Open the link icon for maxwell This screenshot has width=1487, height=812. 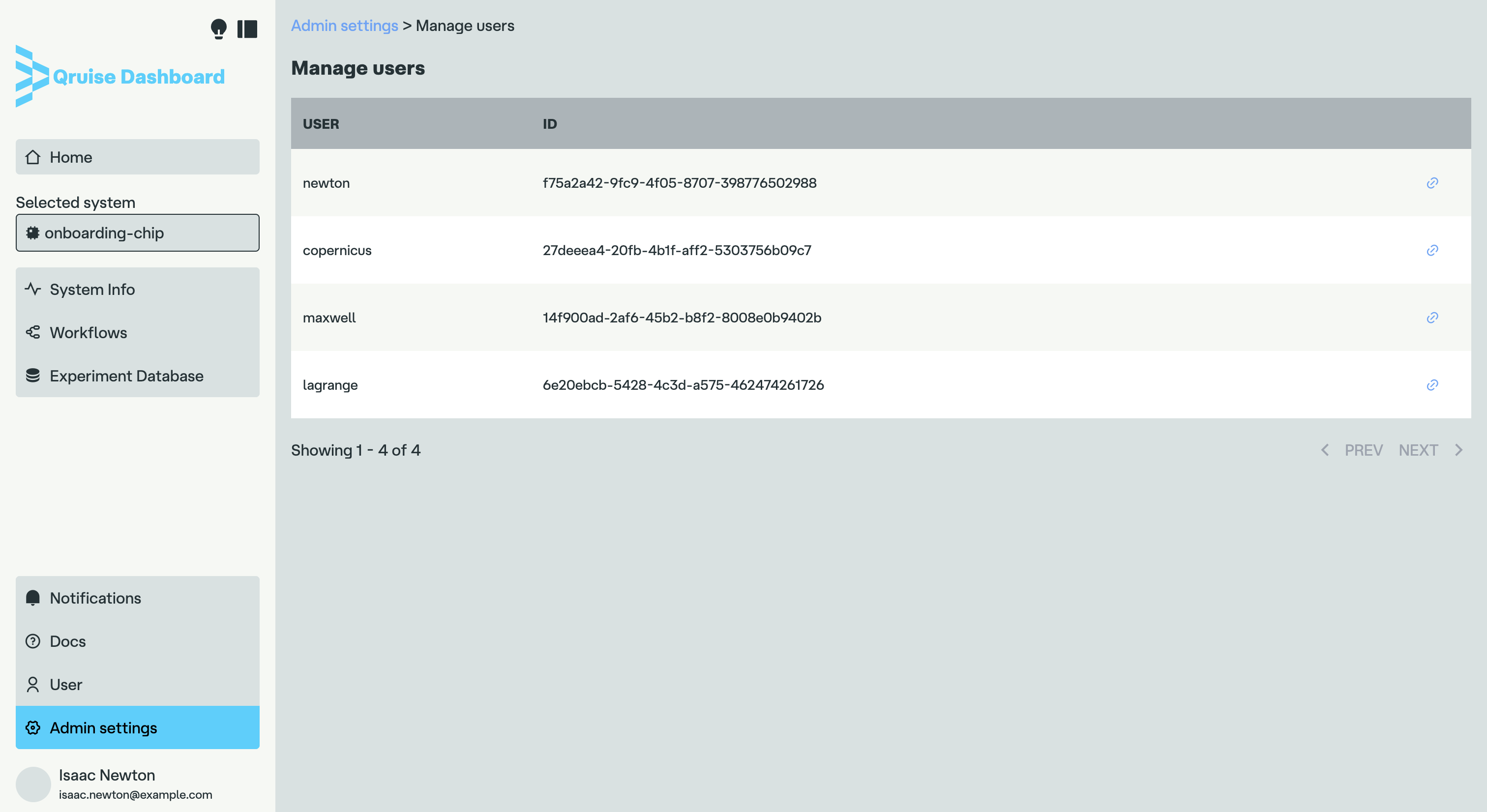(x=1432, y=318)
